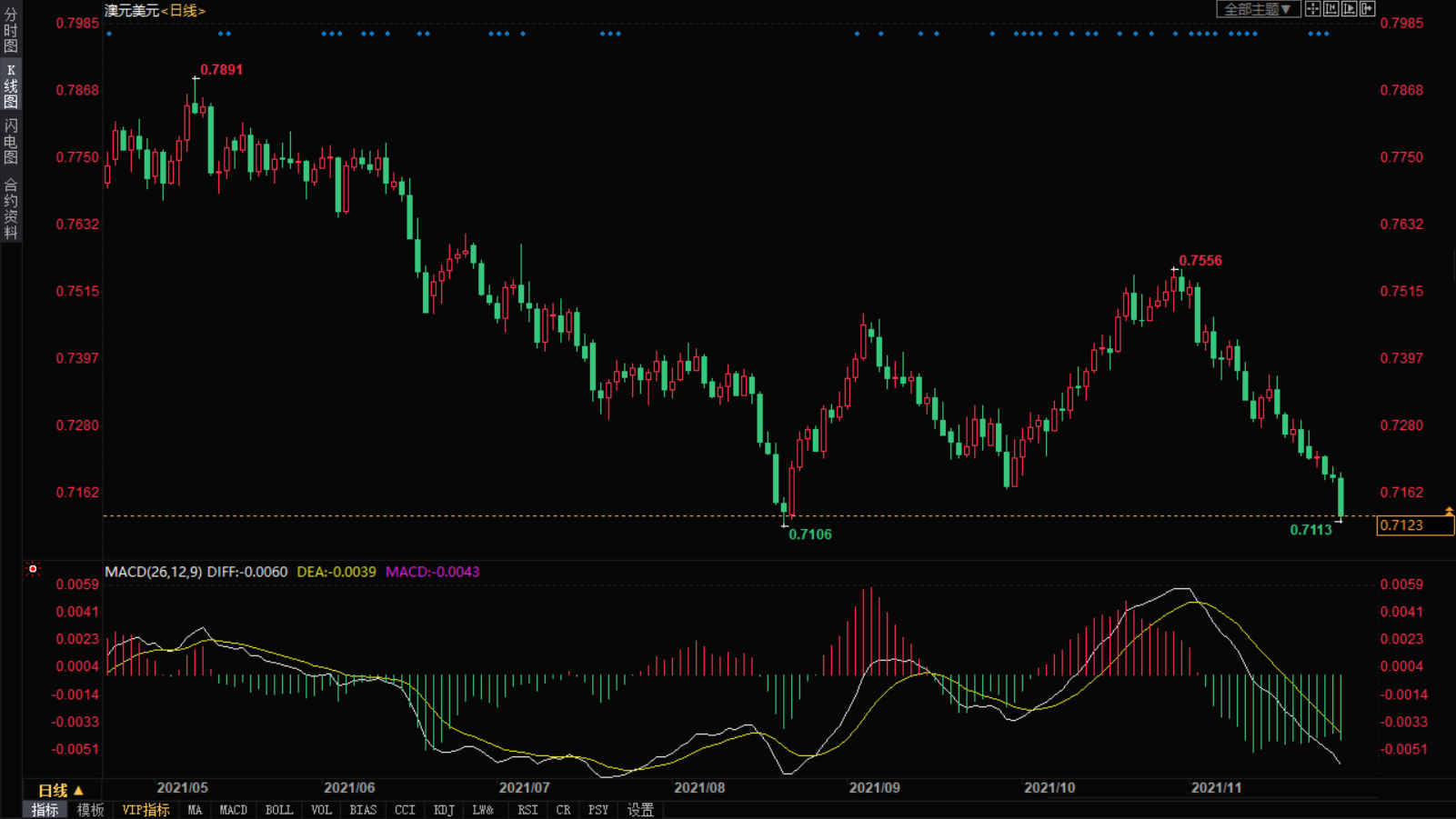
Task: Select the BOLL indicator
Action: (278, 810)
